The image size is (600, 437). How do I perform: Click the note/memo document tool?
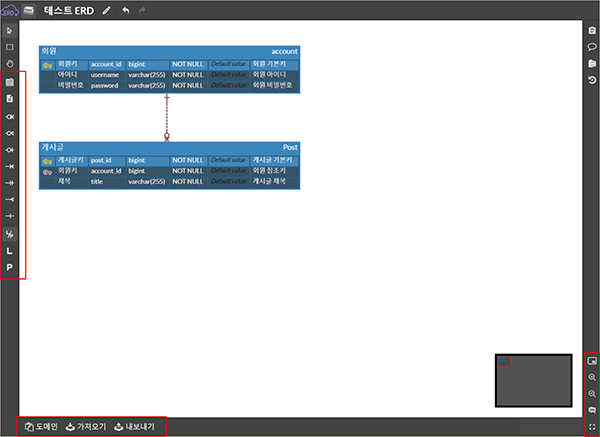(9, 99)
